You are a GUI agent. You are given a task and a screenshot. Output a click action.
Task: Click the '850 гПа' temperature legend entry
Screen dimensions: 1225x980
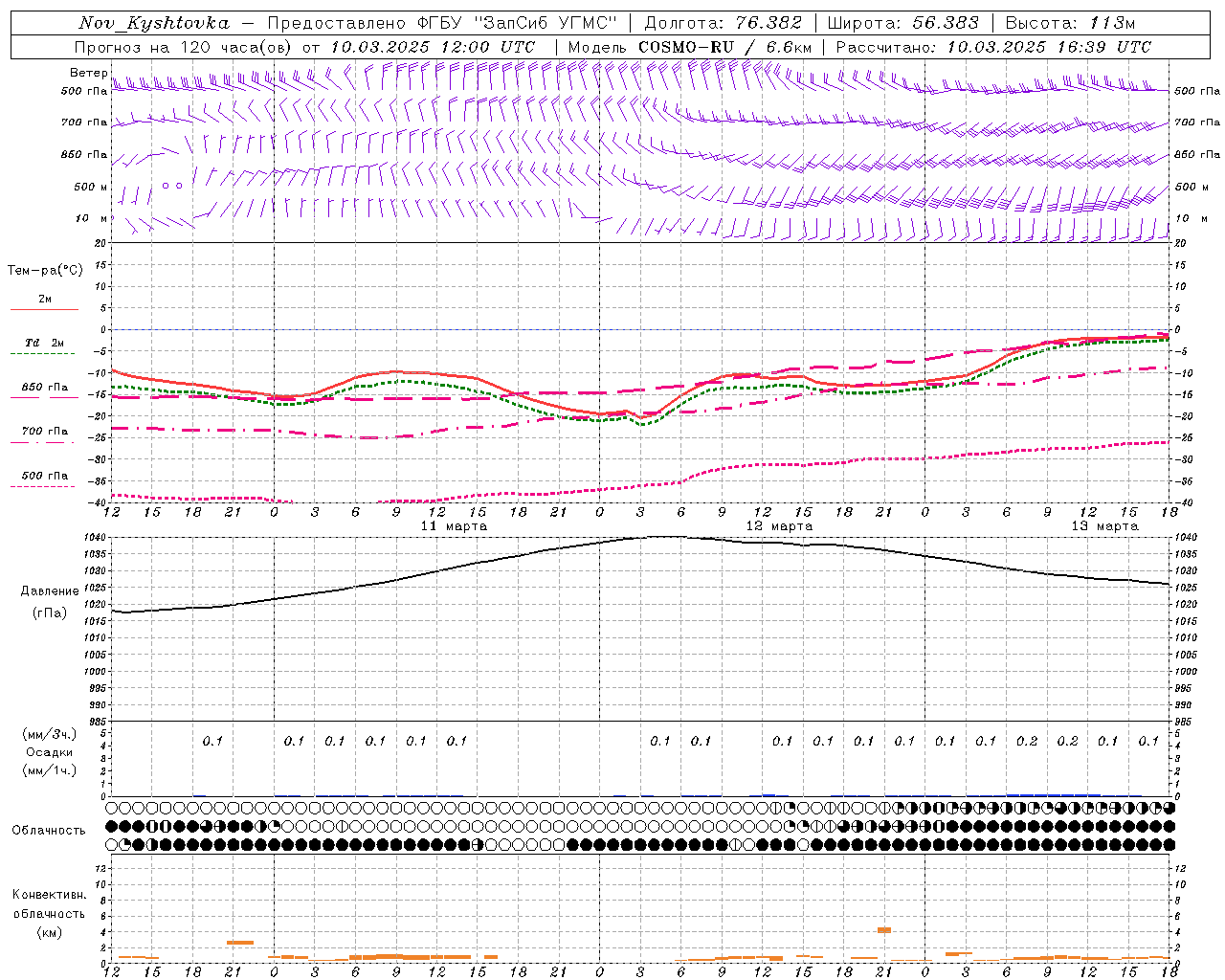(44, 388)
